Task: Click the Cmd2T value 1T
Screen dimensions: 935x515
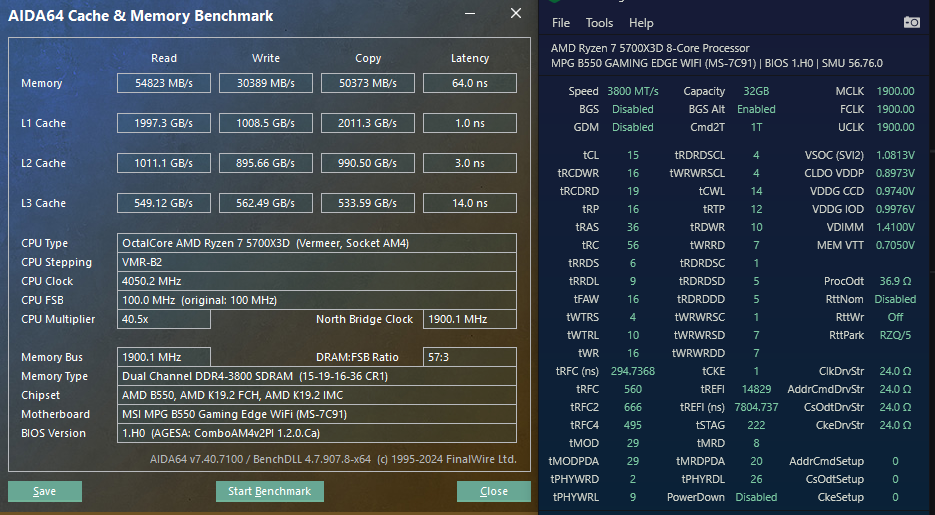Action: click(x=756, y=127)
